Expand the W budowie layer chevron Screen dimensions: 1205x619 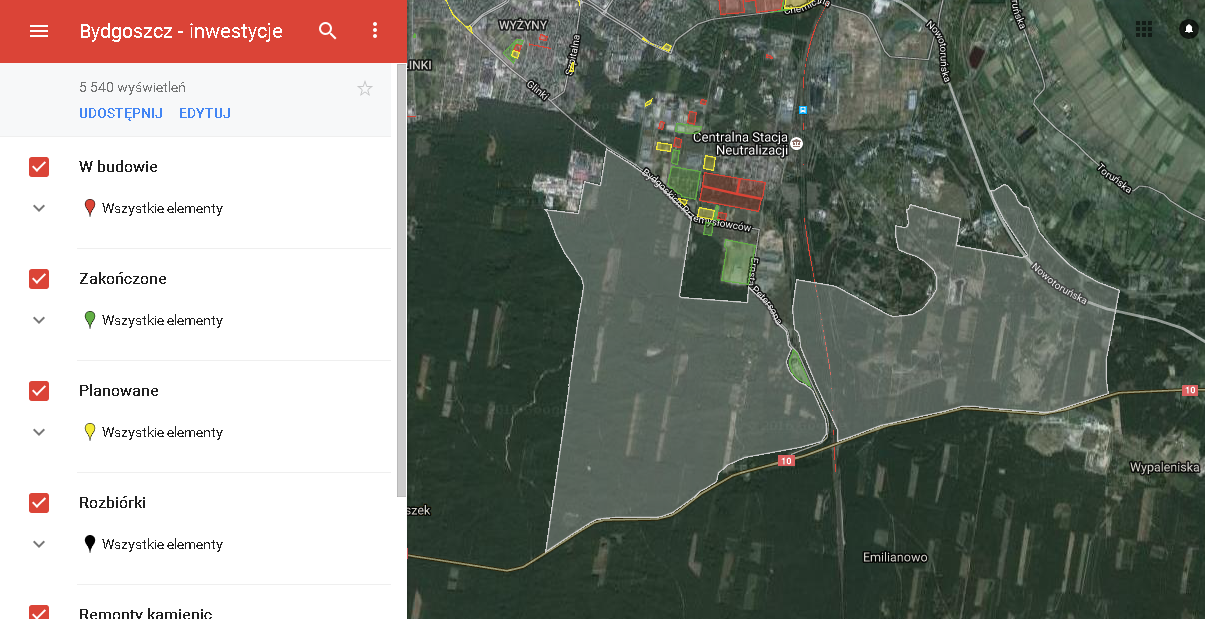coord(39,208)
